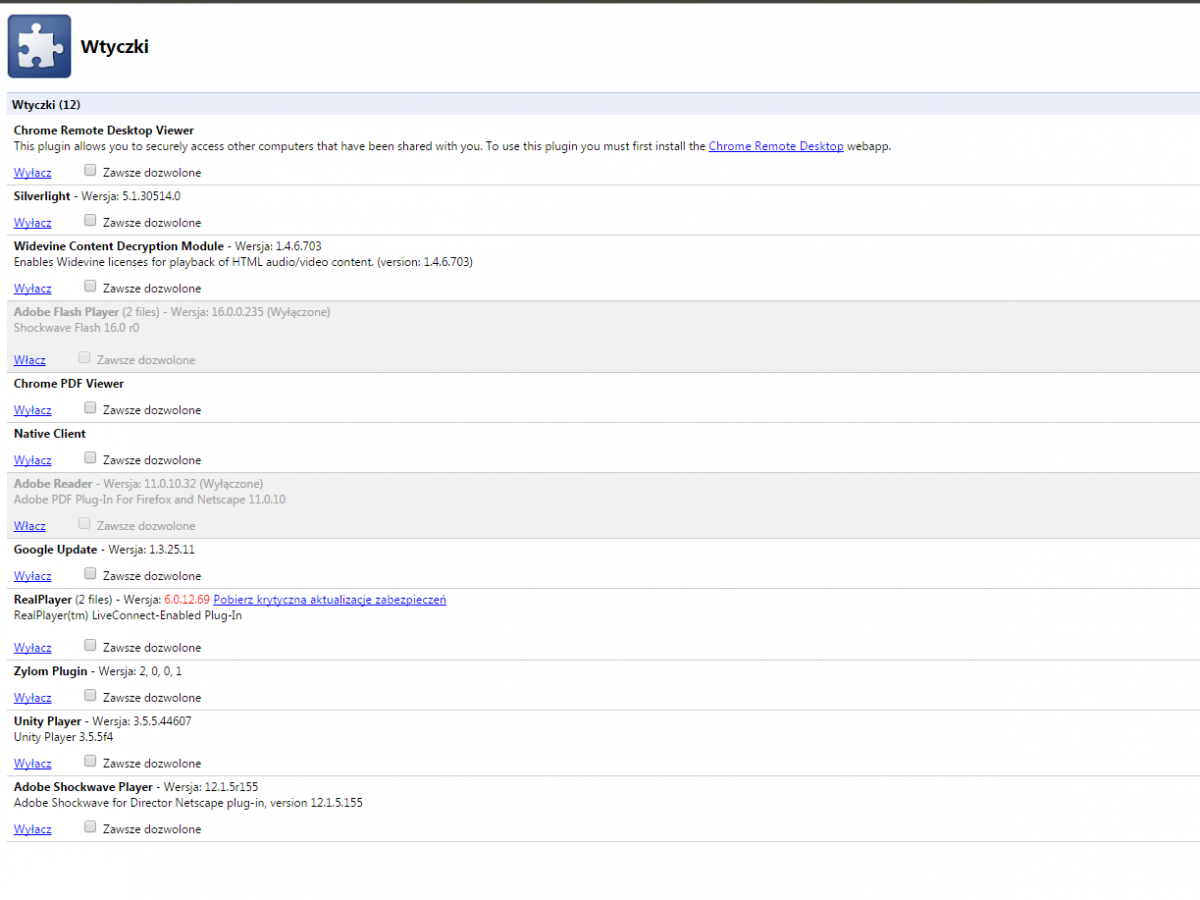Disable RealPlayer plugin via Wyłącz

(32, 648)
